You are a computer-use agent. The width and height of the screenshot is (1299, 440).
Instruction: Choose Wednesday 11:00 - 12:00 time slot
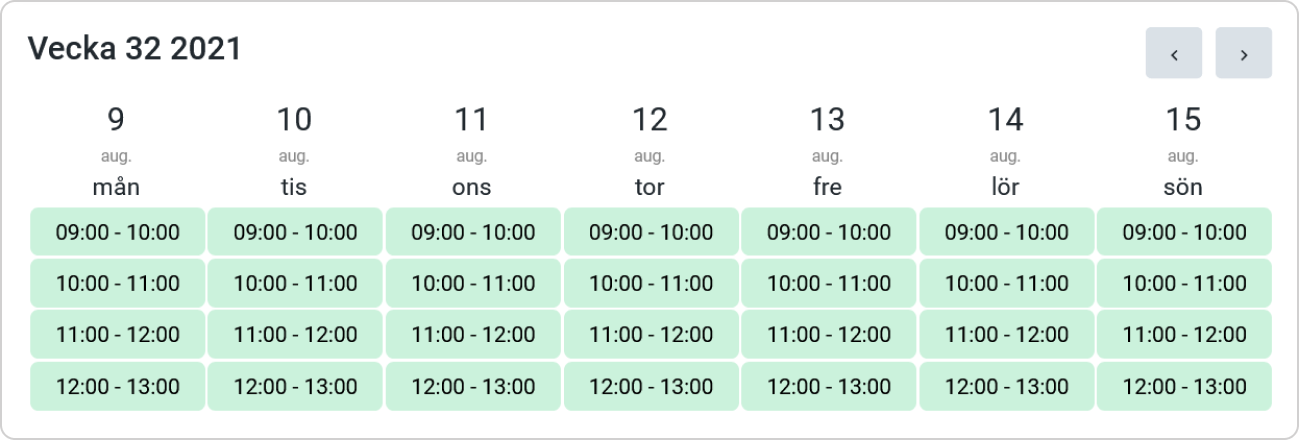[473, 334]
